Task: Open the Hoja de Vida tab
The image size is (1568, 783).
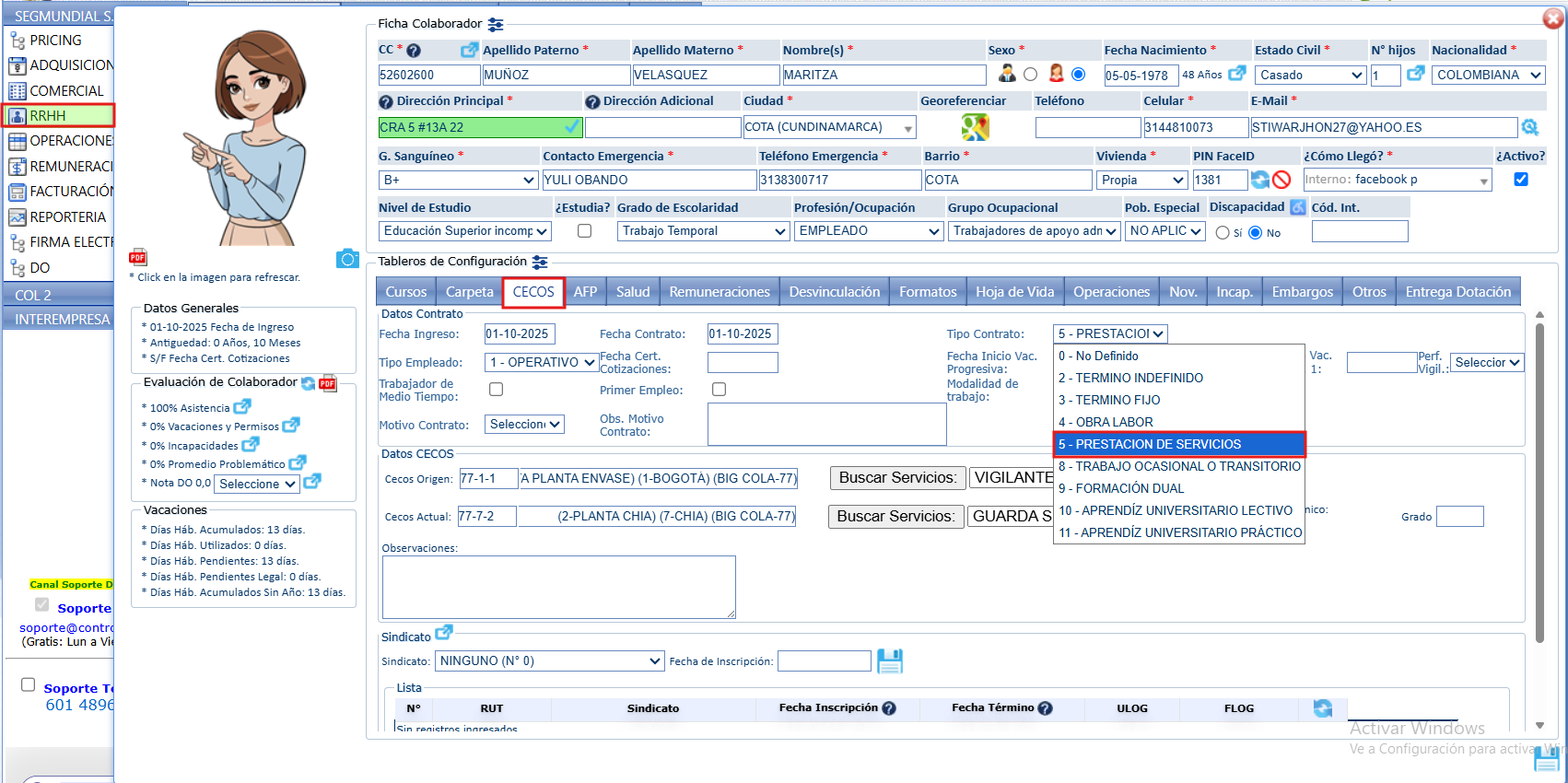Action: (1014, 292)
